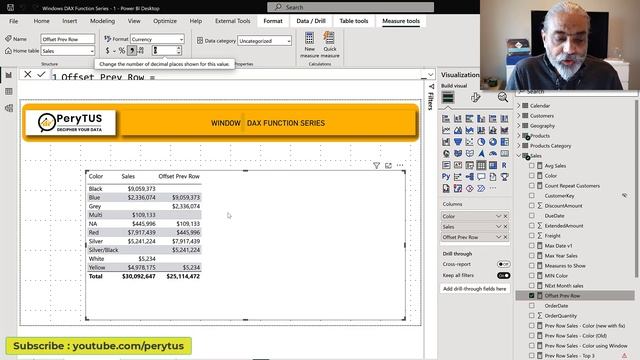The height and width of the screenshot is (360, 640).
Task: Uncheck Offset Prev Row field checkbox
Action: 531,296
